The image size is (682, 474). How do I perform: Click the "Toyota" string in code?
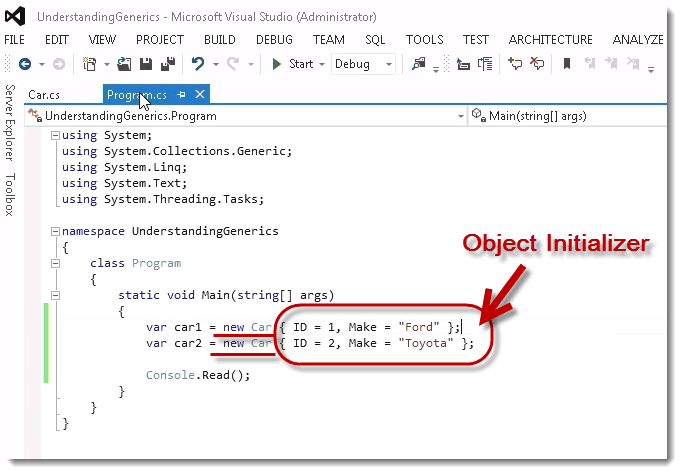pos(425,343)
